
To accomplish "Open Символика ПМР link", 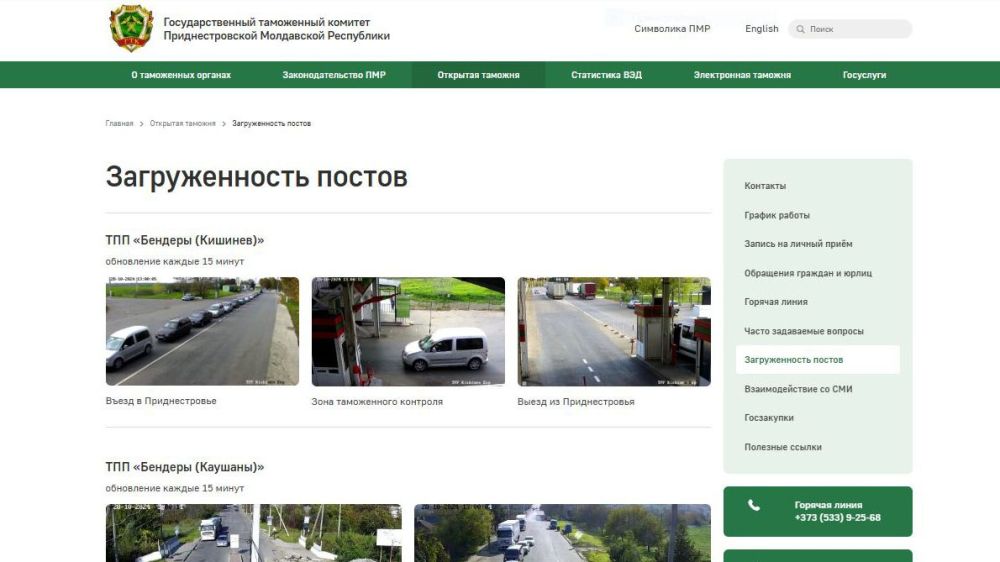I will pyautogui.click(x=672, y=29).
